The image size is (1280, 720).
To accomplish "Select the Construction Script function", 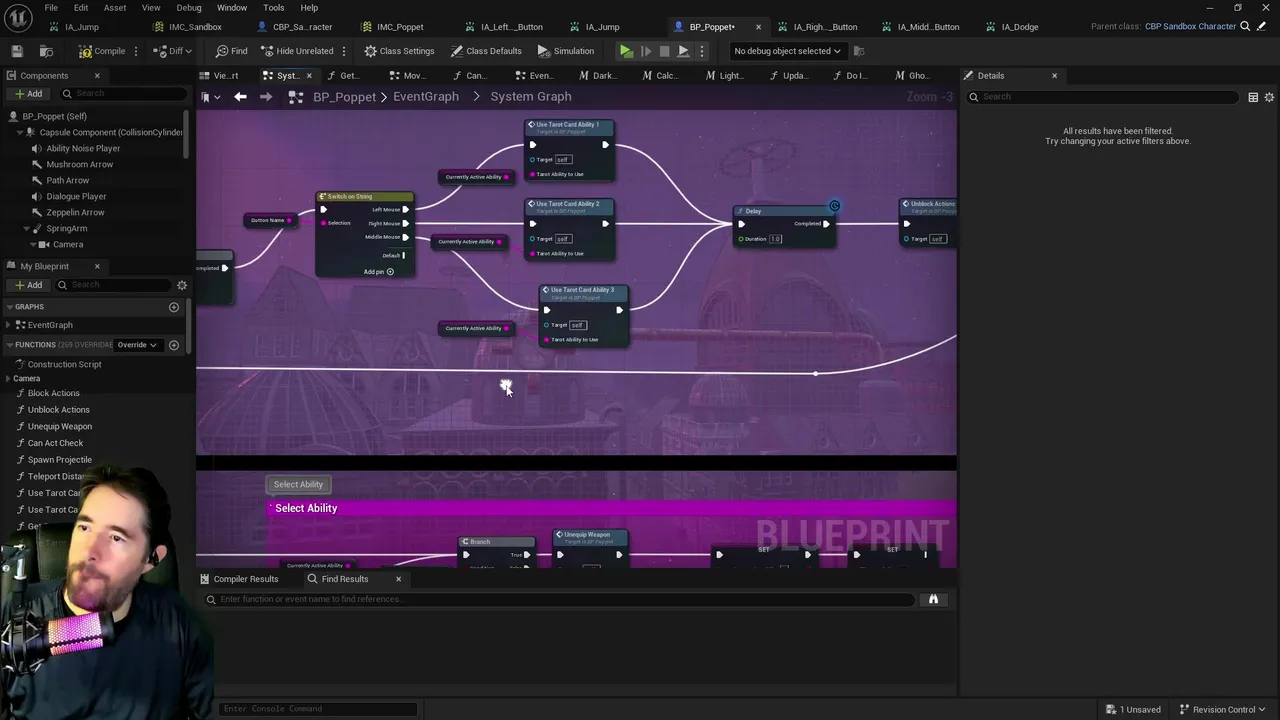I will coord(64,364).
